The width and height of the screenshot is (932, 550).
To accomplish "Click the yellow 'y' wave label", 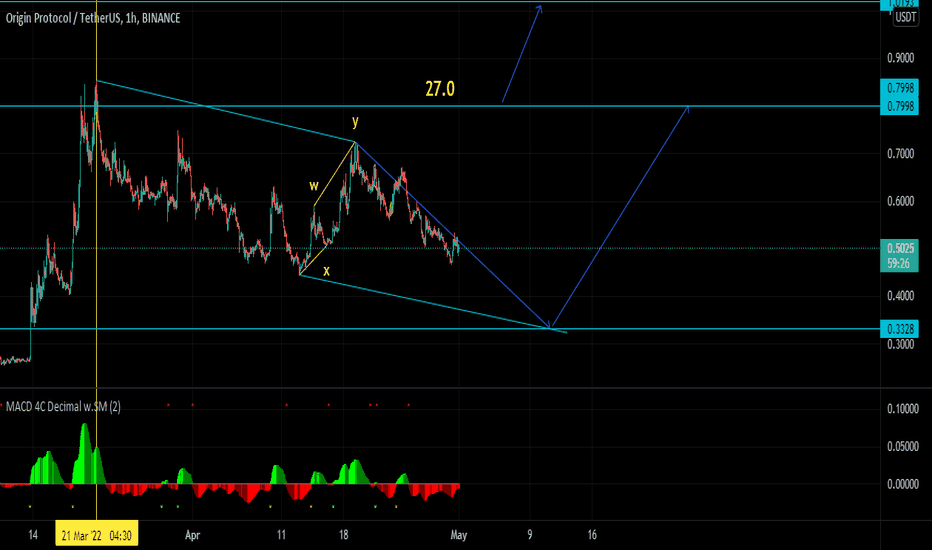I will click(x=355, y=122).
